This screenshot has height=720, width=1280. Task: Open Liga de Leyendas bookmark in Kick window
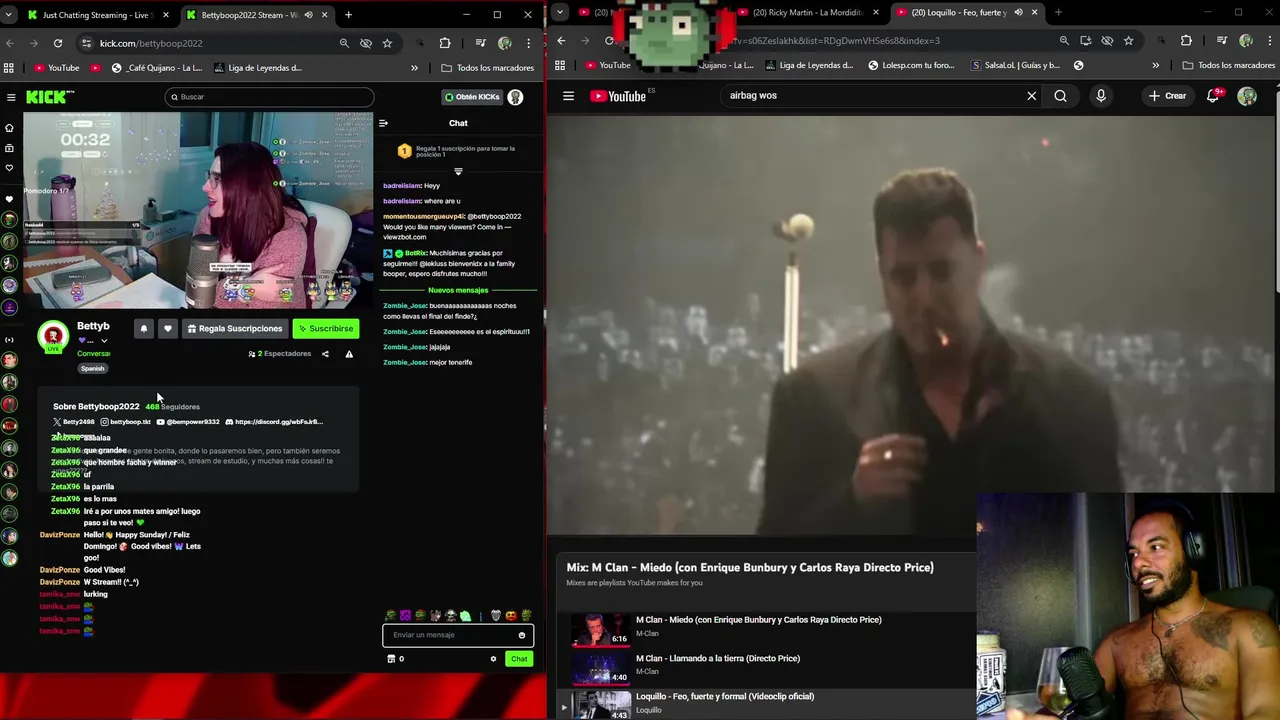256,68
